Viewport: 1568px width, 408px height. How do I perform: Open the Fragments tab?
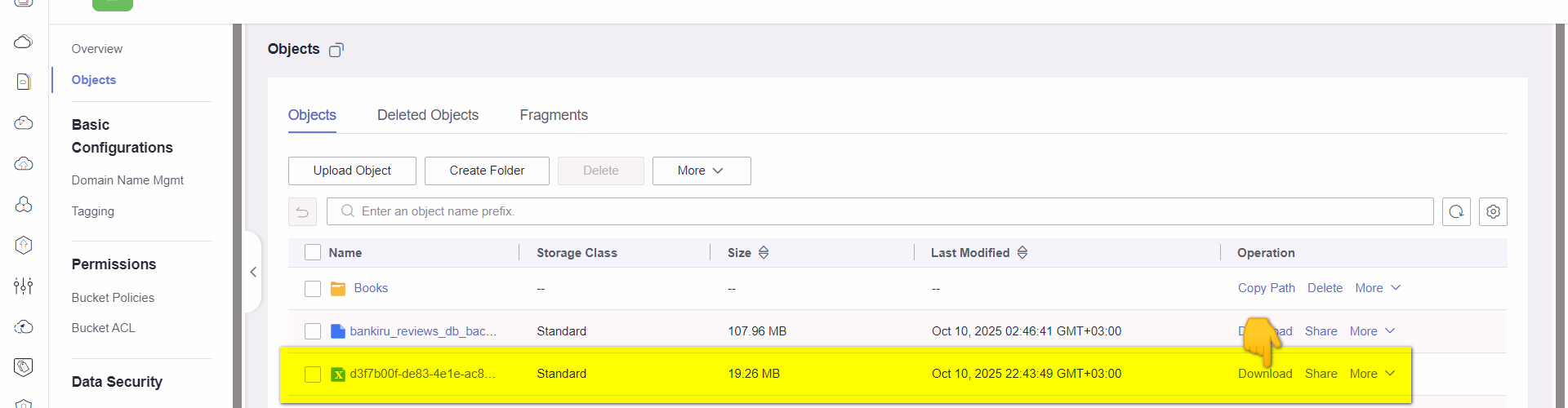pyautogui.click(x=554, y=115)
